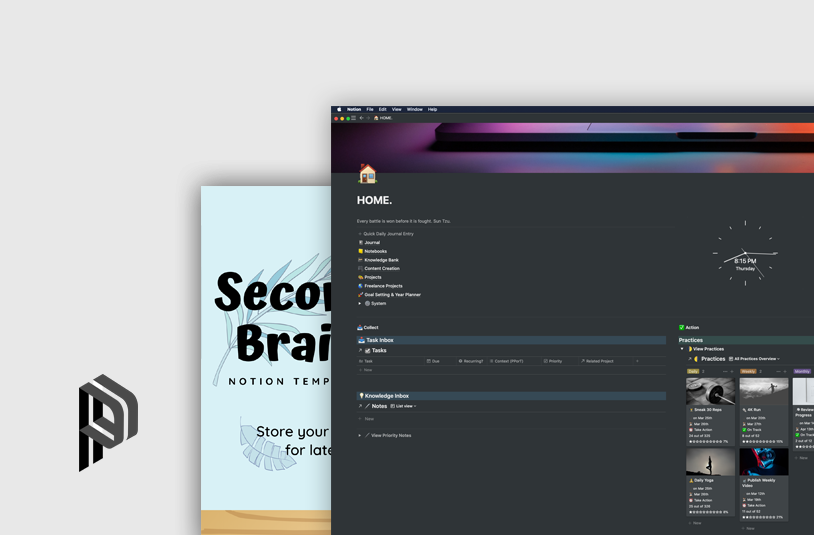This screenshot has height=535, width=814.
Task: Open the Help menu
Action: click(432, 109)
